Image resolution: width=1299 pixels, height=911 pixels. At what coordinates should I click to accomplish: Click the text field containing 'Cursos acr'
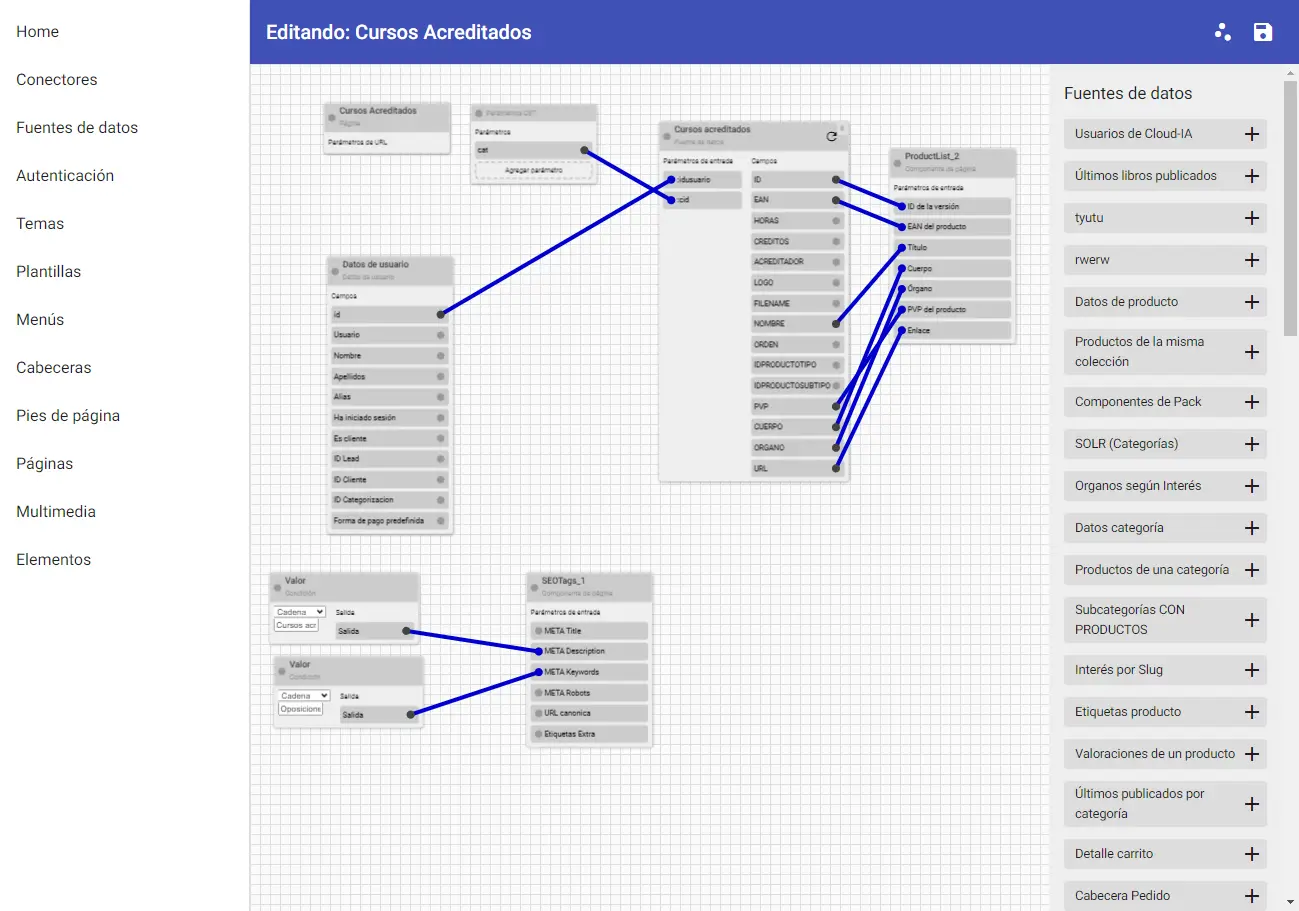click(296, 625)
